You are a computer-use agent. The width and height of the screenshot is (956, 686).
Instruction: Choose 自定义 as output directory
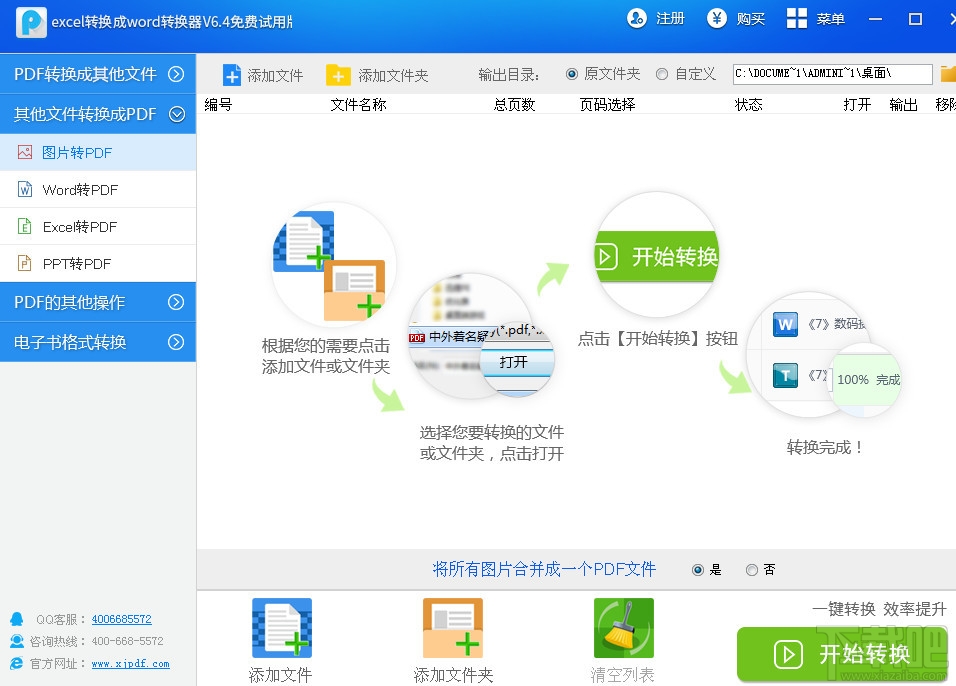tap(662, 73)
